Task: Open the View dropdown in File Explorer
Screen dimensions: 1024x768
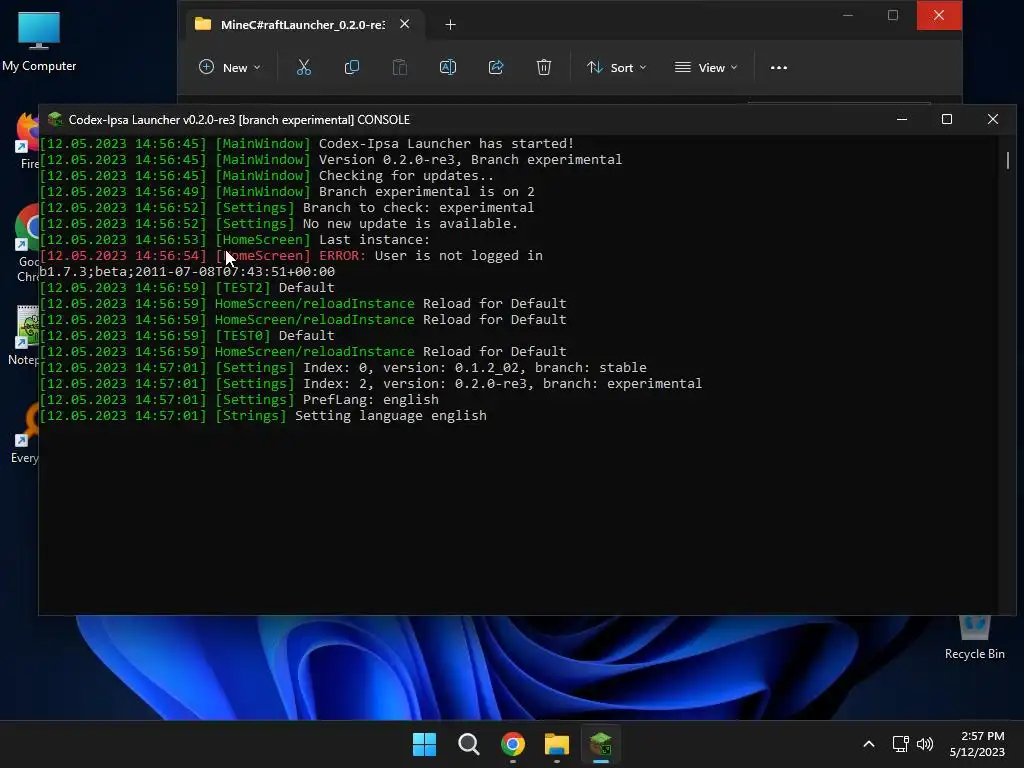Action: point(706,67)
